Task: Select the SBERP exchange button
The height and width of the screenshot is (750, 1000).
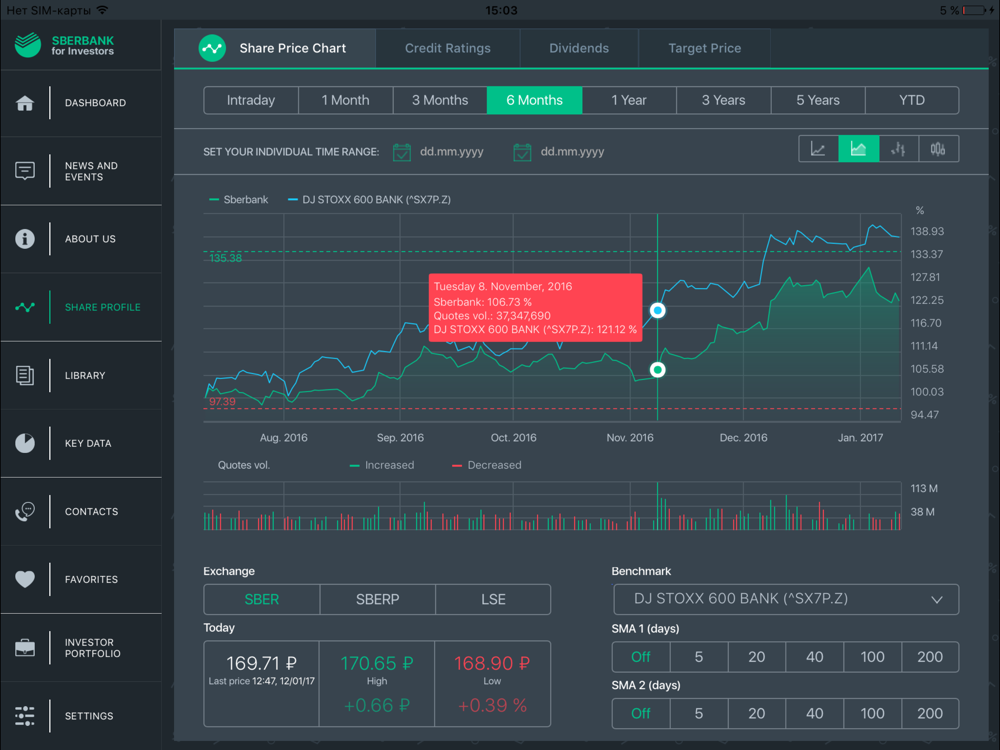Action: point(378,599)
